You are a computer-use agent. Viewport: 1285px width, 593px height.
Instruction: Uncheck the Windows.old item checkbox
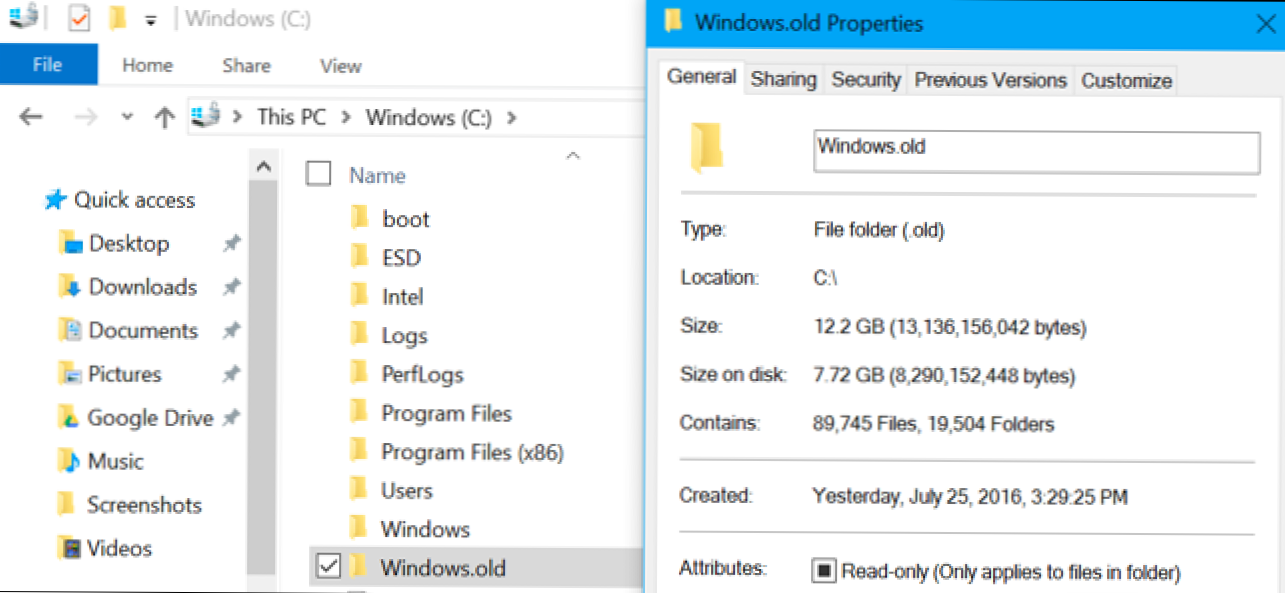click(x=327, y=567)
